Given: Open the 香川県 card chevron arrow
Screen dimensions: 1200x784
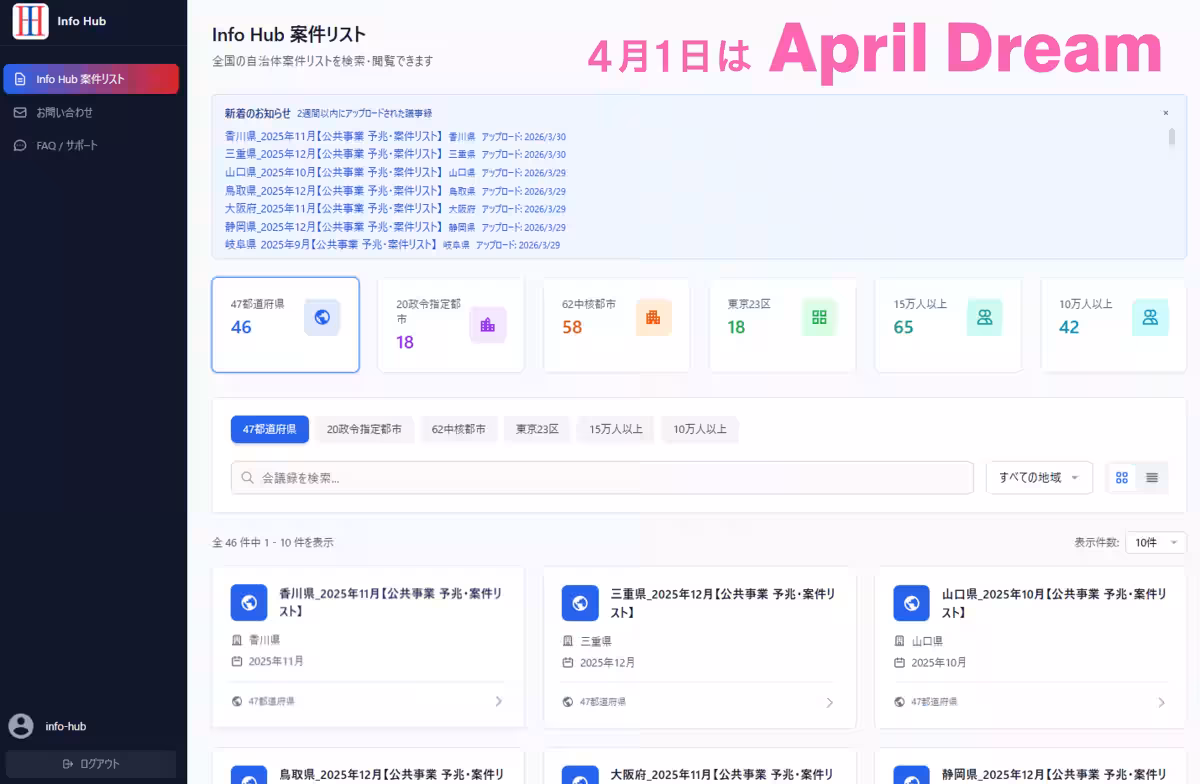Looking at the screenshot, I should click(x=499, y=701).
